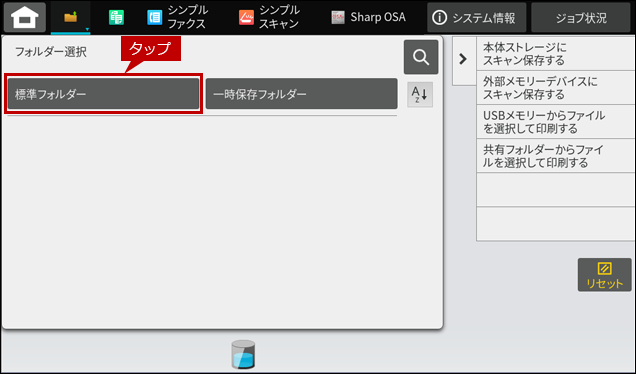Open システム情報

pyautogui.click(x=477, y=17)
